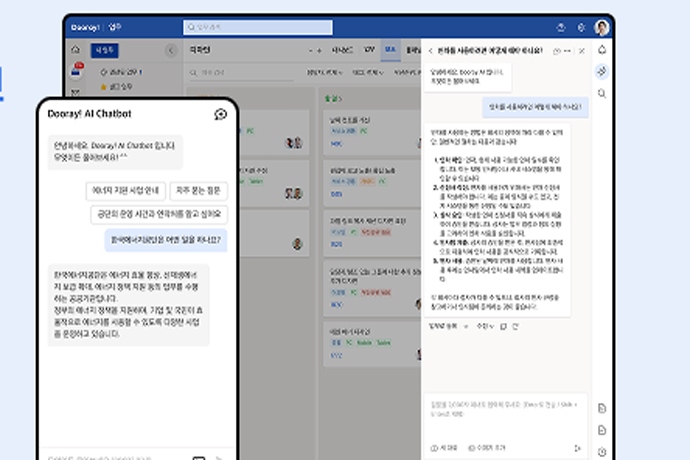Close the AI assistant chat panel

coord(581,51)
